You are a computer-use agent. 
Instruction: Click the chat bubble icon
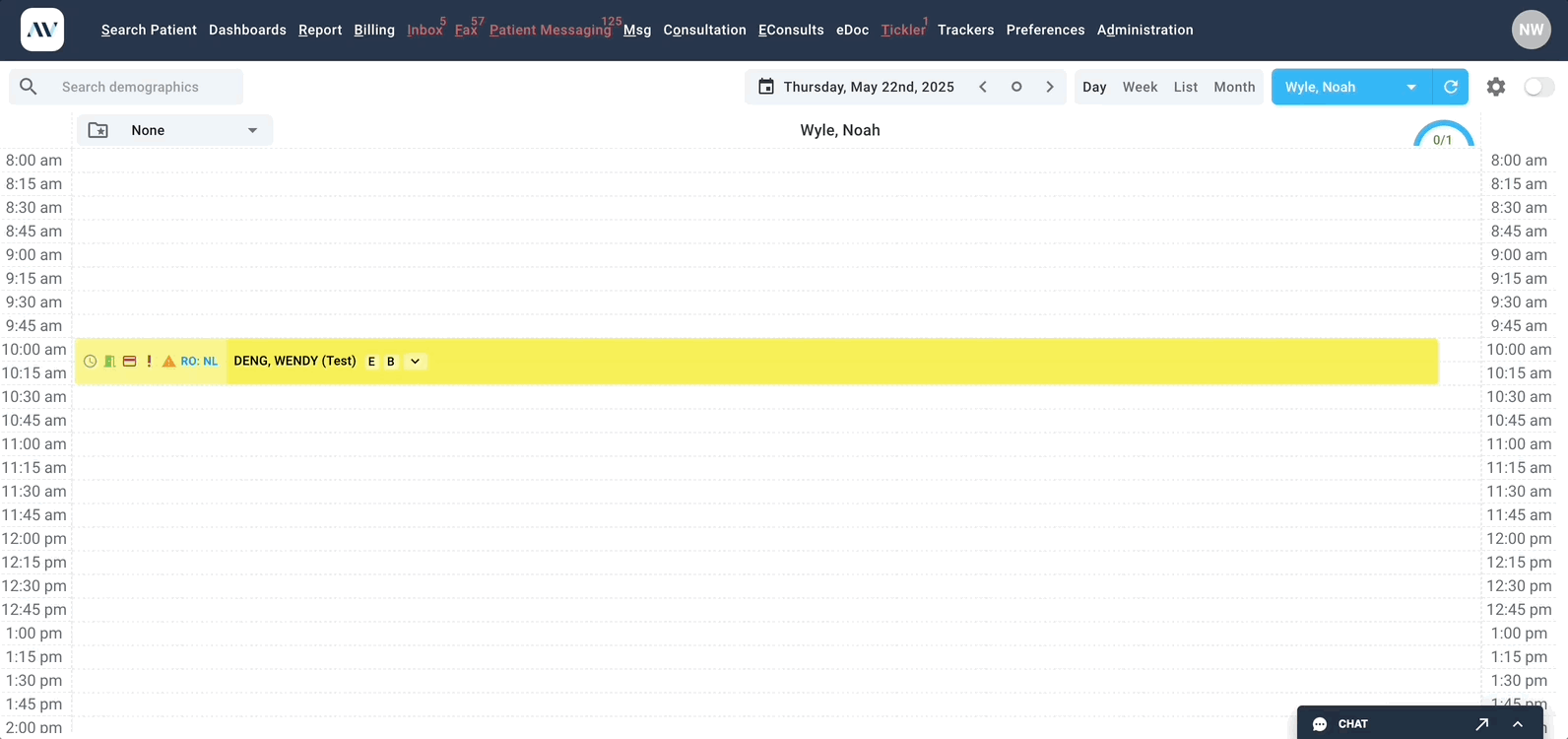(1320, 724)
